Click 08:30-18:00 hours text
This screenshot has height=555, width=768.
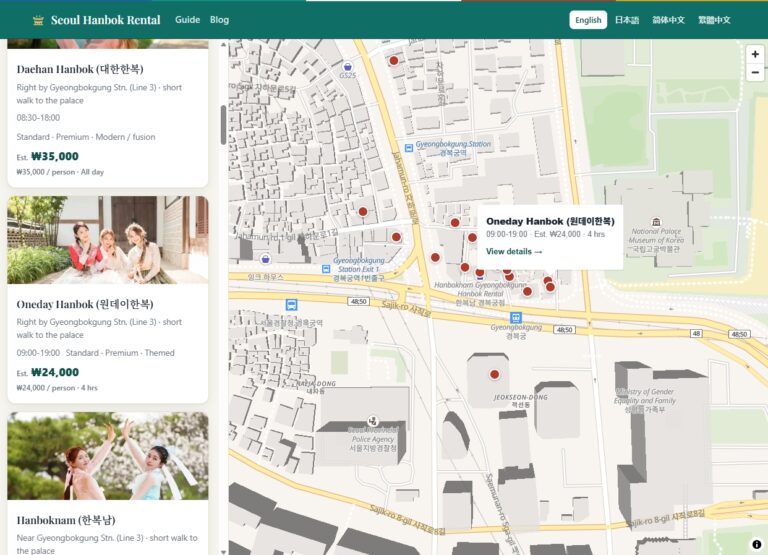(38, 118)
